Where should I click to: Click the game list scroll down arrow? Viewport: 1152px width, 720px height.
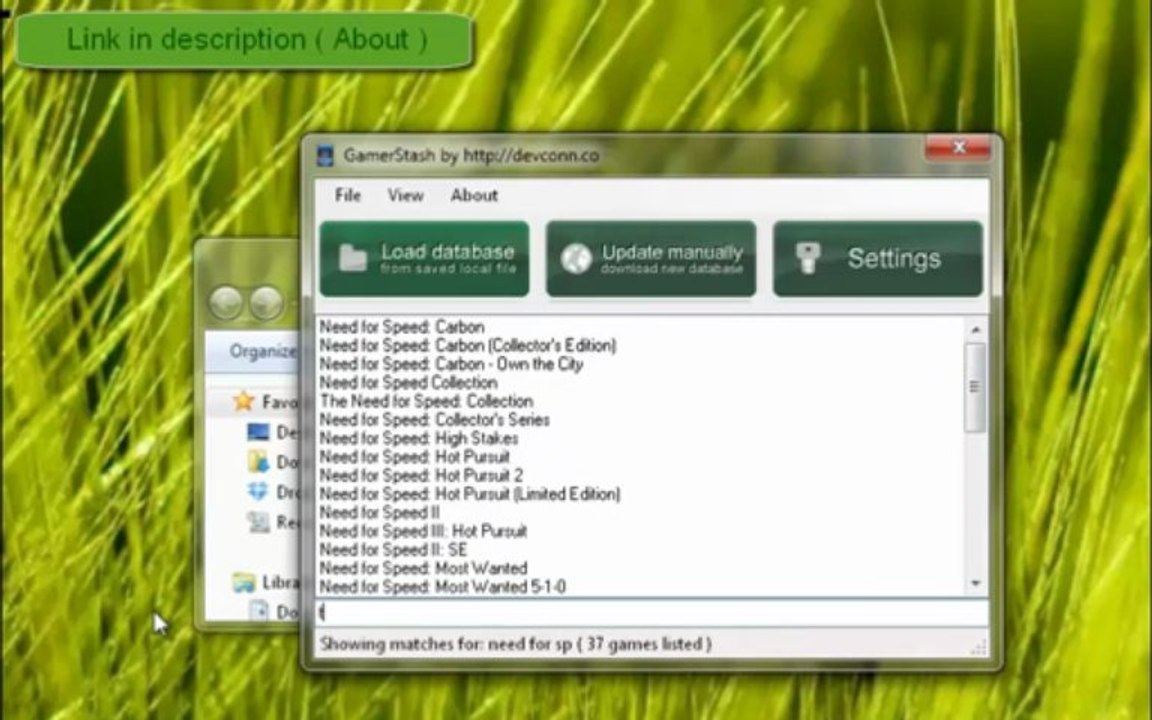click(976, 583)
